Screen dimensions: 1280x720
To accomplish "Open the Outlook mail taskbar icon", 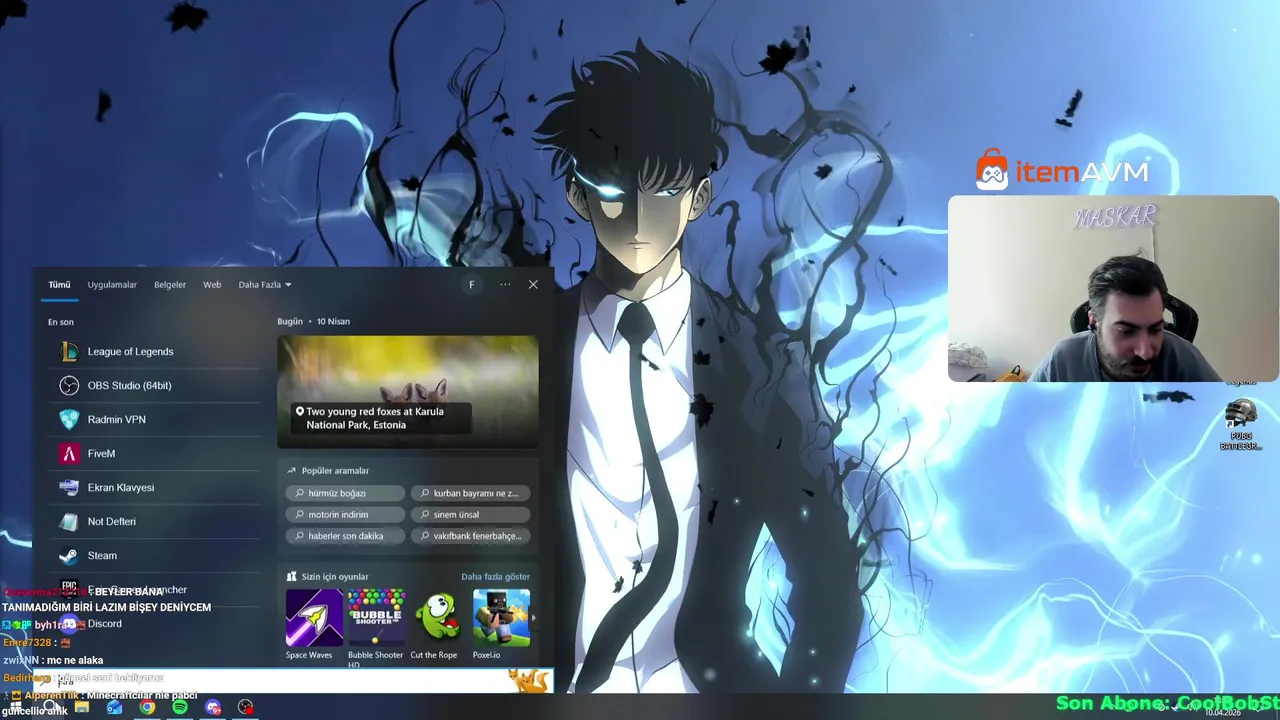I will coord(114,708).
